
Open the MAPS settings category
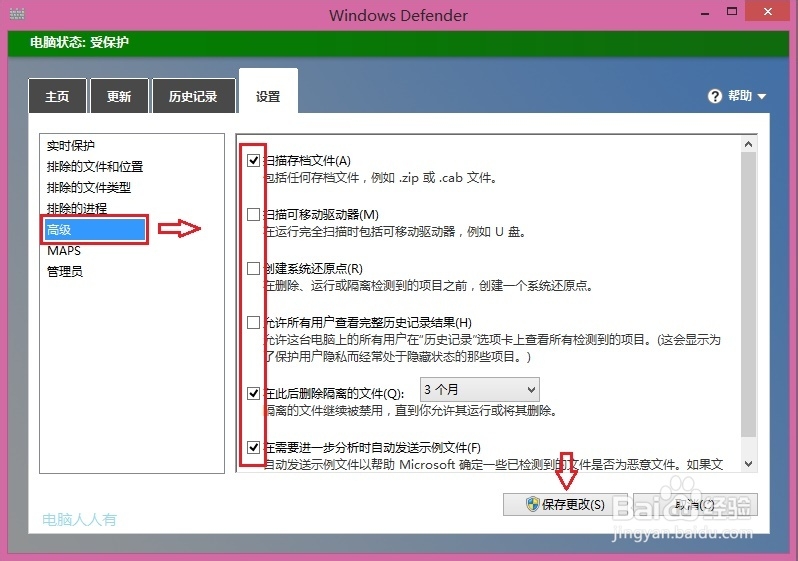coord(64,250)
